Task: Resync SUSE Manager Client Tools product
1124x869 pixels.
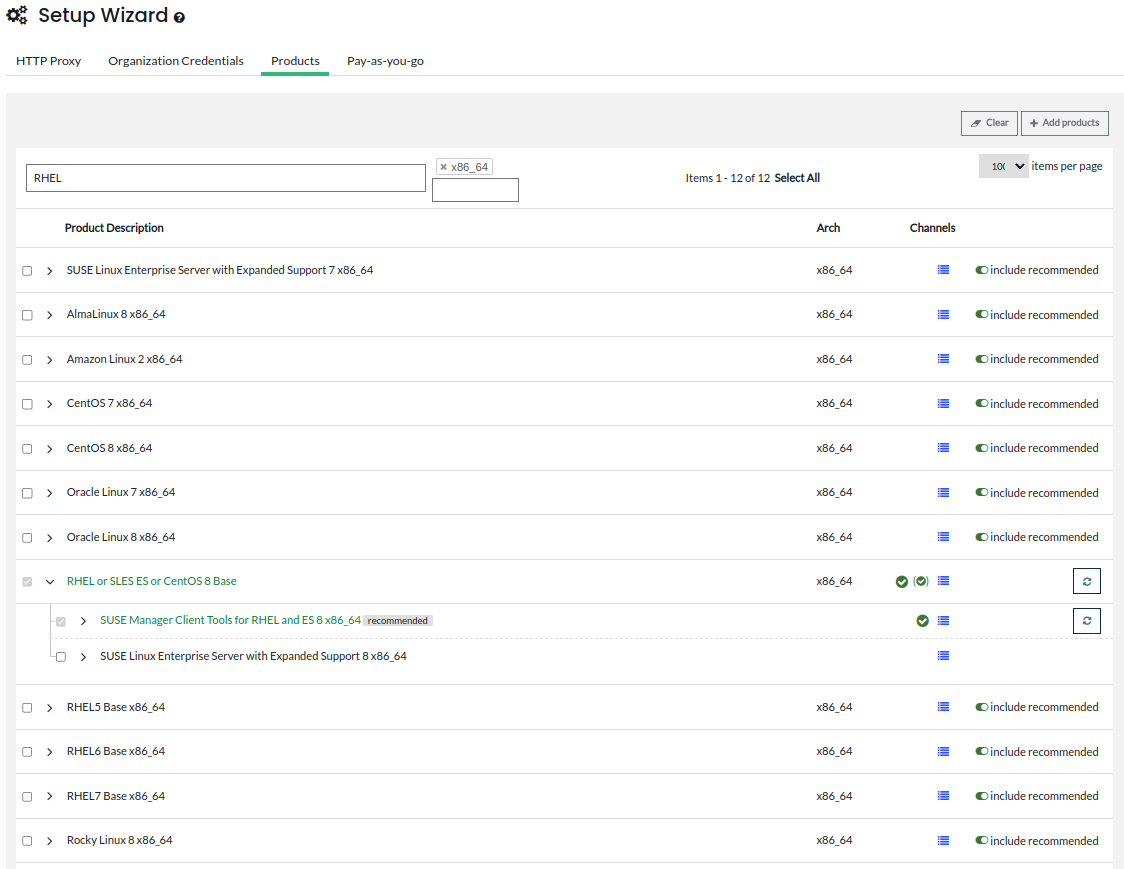Action: coord(1087,620)
